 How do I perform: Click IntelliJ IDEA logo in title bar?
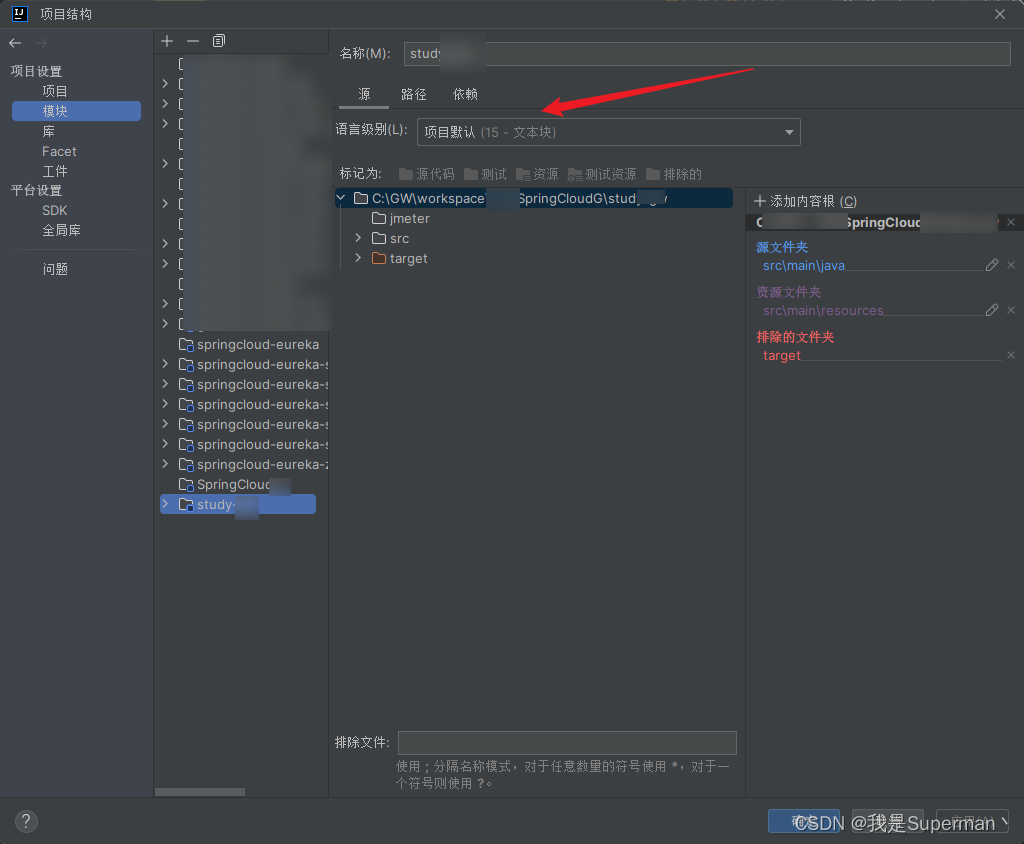[x=20, y=14]
